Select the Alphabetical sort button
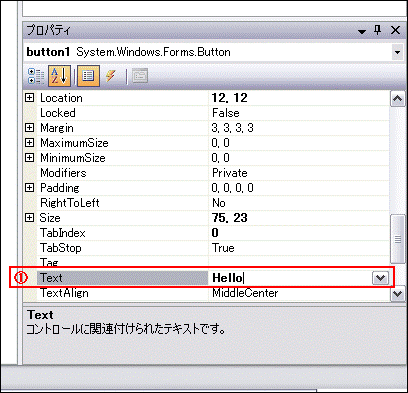The width and height of the screenshot is (408, 393). pos(59,76)
